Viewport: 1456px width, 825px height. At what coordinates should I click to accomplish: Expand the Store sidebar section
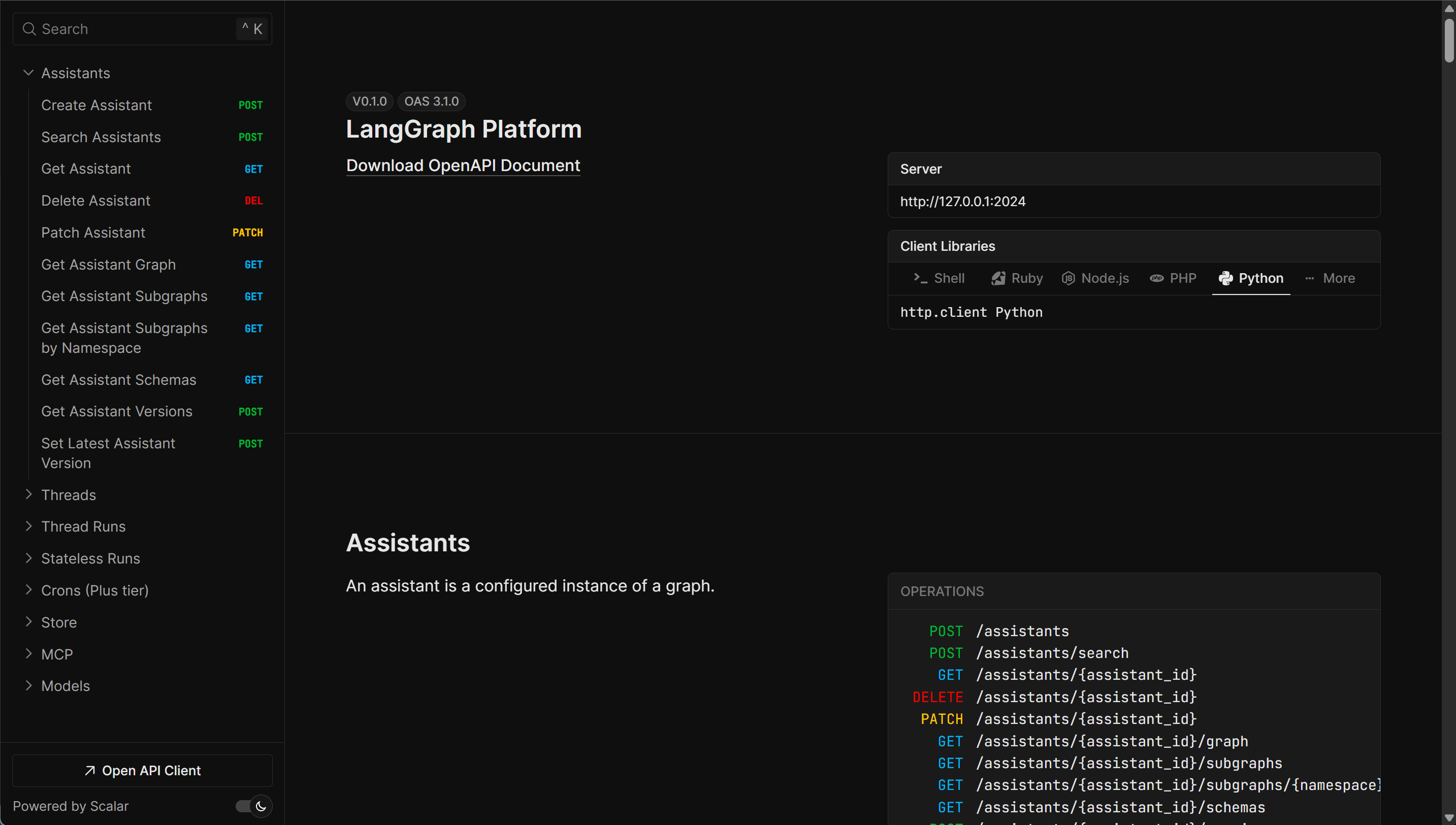[x=28, y=621]
